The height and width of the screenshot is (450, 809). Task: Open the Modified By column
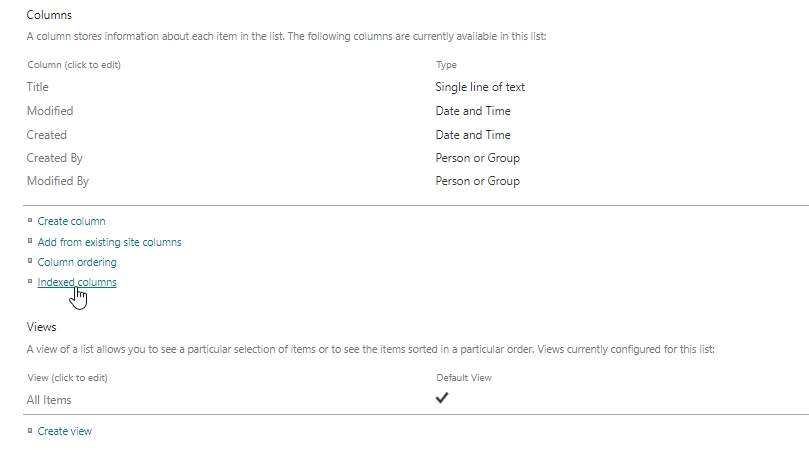coord(58,181)
